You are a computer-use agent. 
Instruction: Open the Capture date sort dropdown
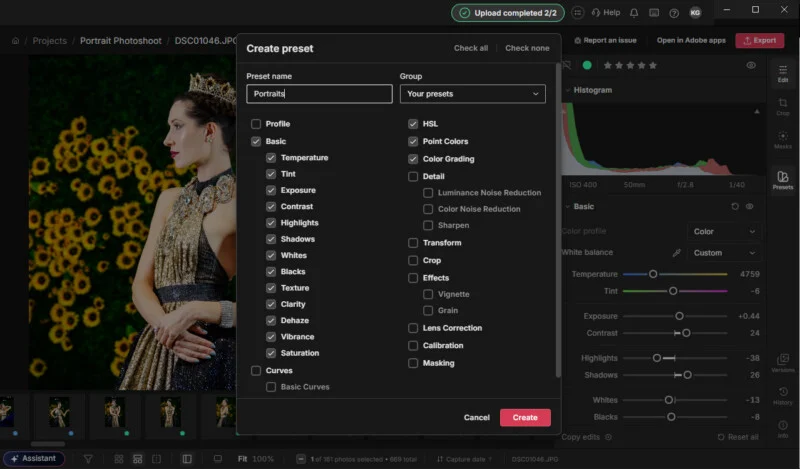tap(464, 459)
